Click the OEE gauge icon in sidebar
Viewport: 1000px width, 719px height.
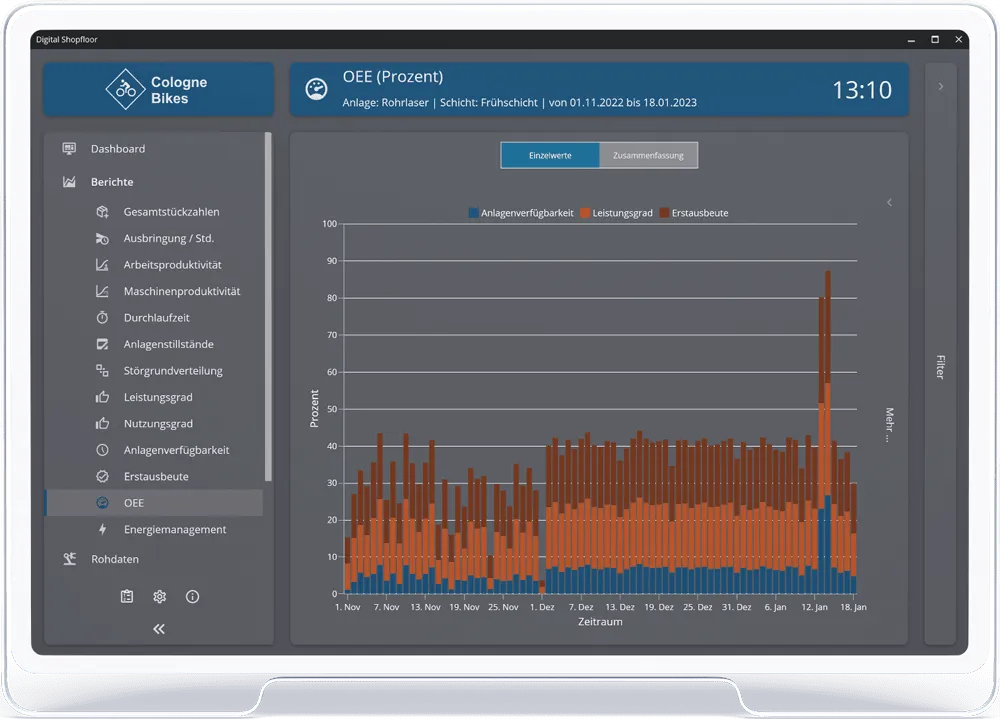pyautogui.click(x=102, y=503)
